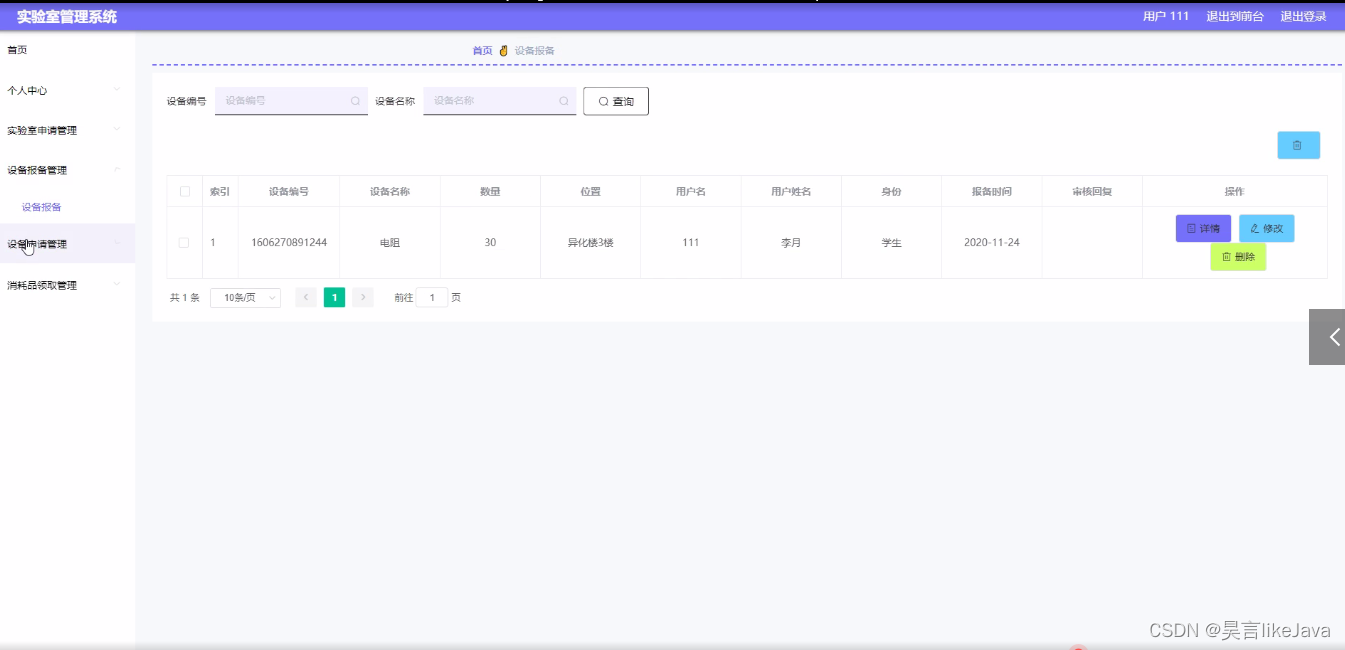The width and height of the screenshot is (1345, 650).
Task: Click the 身份 column header
Action: pyautogui.click(x=891, y=191)
